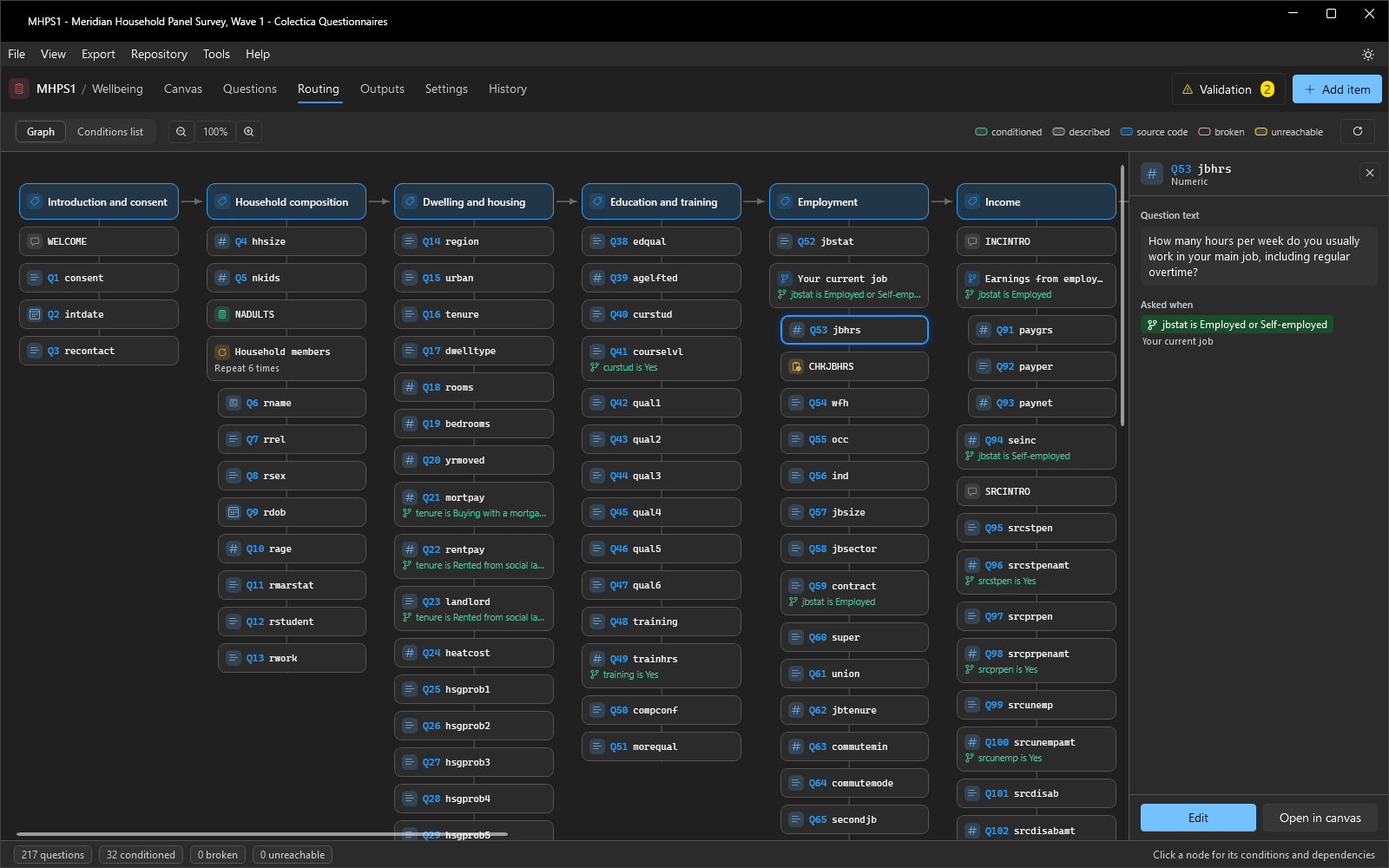The height and width of the screenshot is (868, 1389).
Task: Click the 0 unreachable status badge
Action: tap(293, 855)
